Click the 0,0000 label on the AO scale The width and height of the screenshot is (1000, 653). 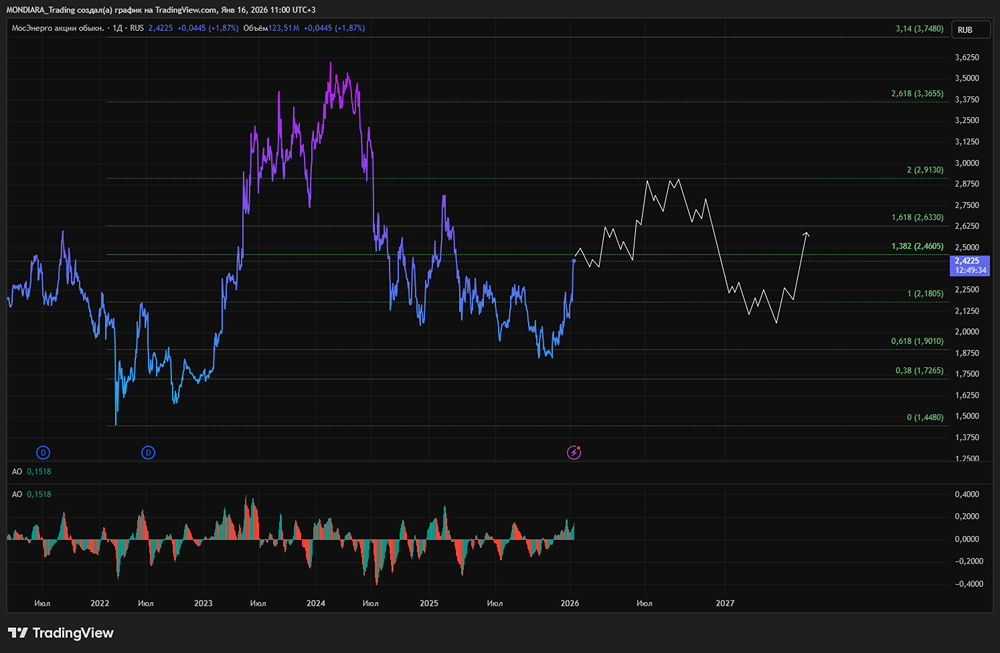[x=967, y=539]
